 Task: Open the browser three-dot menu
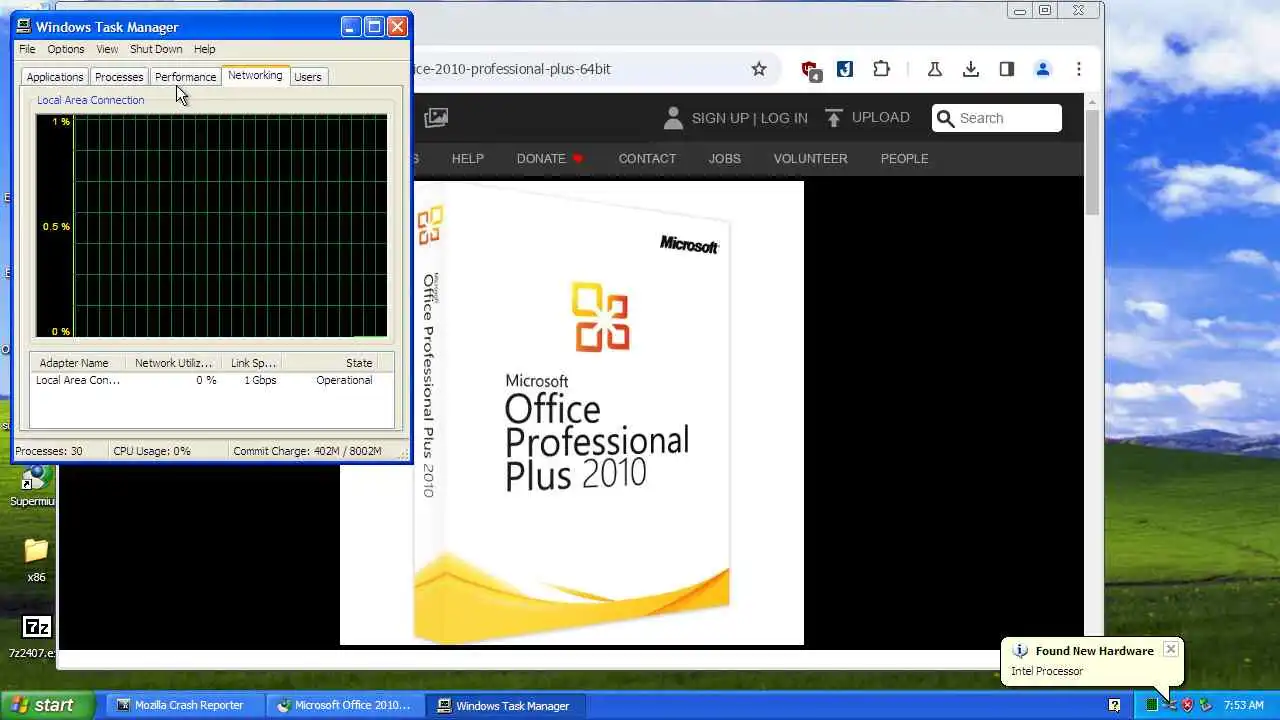1079,69
